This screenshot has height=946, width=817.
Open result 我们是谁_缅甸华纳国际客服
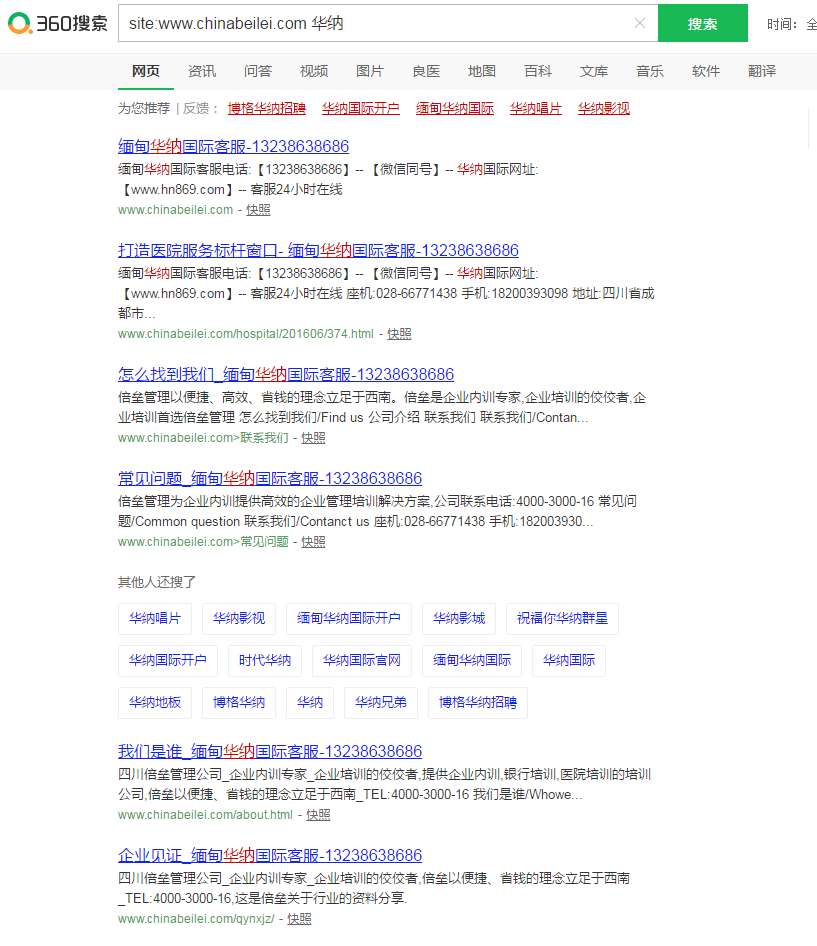tap(270, 752)
